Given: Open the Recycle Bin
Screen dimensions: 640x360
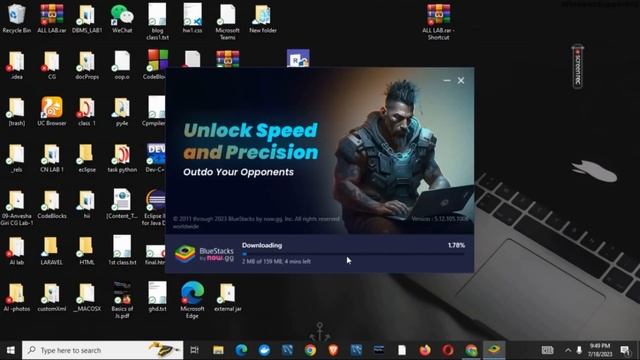Looking at the screenshot, I should pyautogui.click(x=17, y=18).
